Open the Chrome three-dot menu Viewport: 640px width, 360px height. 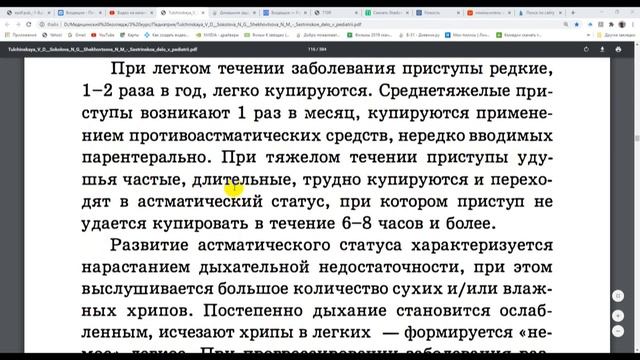click(x=633, y=24)
